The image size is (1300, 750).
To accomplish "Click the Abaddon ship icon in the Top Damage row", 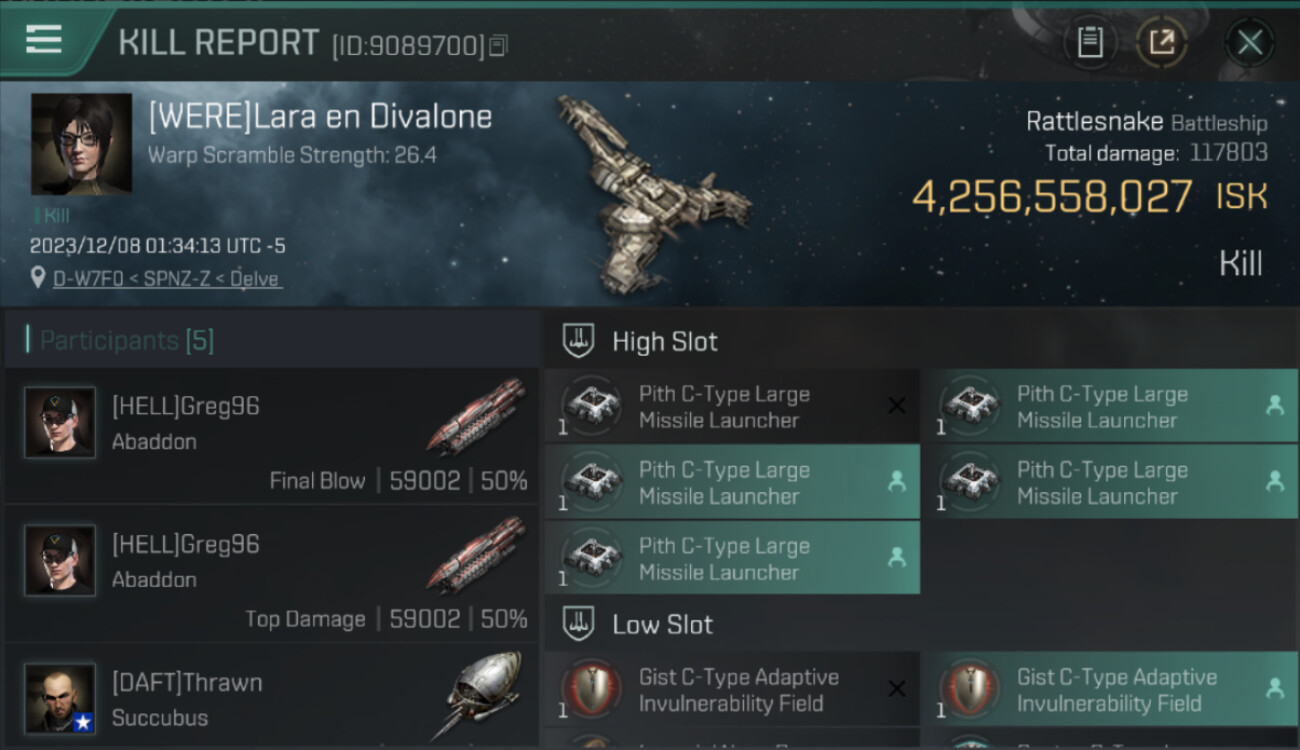I will (476, 555).
